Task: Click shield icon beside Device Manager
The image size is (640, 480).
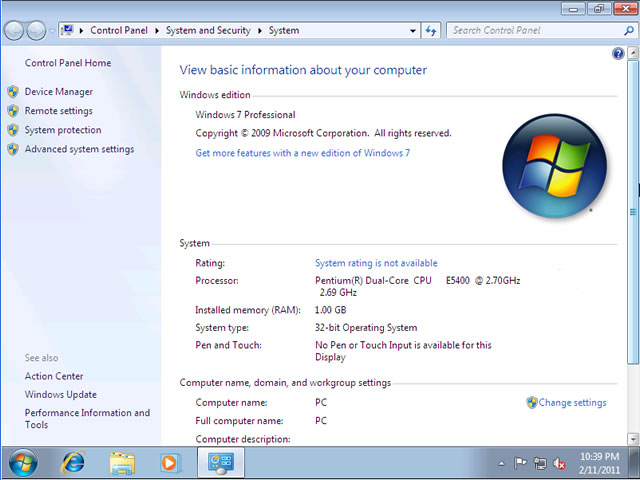Action: coord(13,92)
